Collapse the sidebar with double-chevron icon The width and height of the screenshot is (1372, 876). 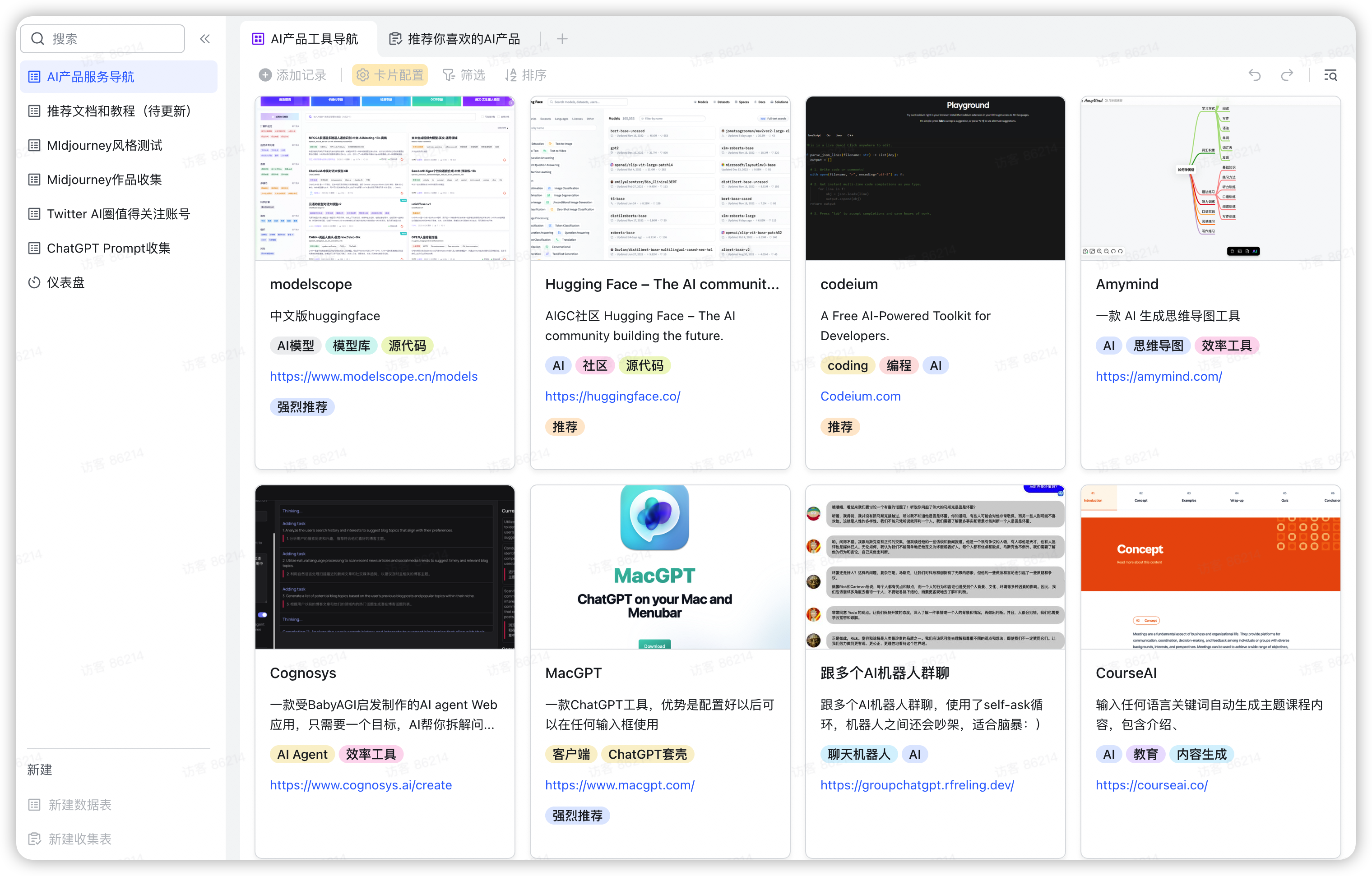point(204,39)
